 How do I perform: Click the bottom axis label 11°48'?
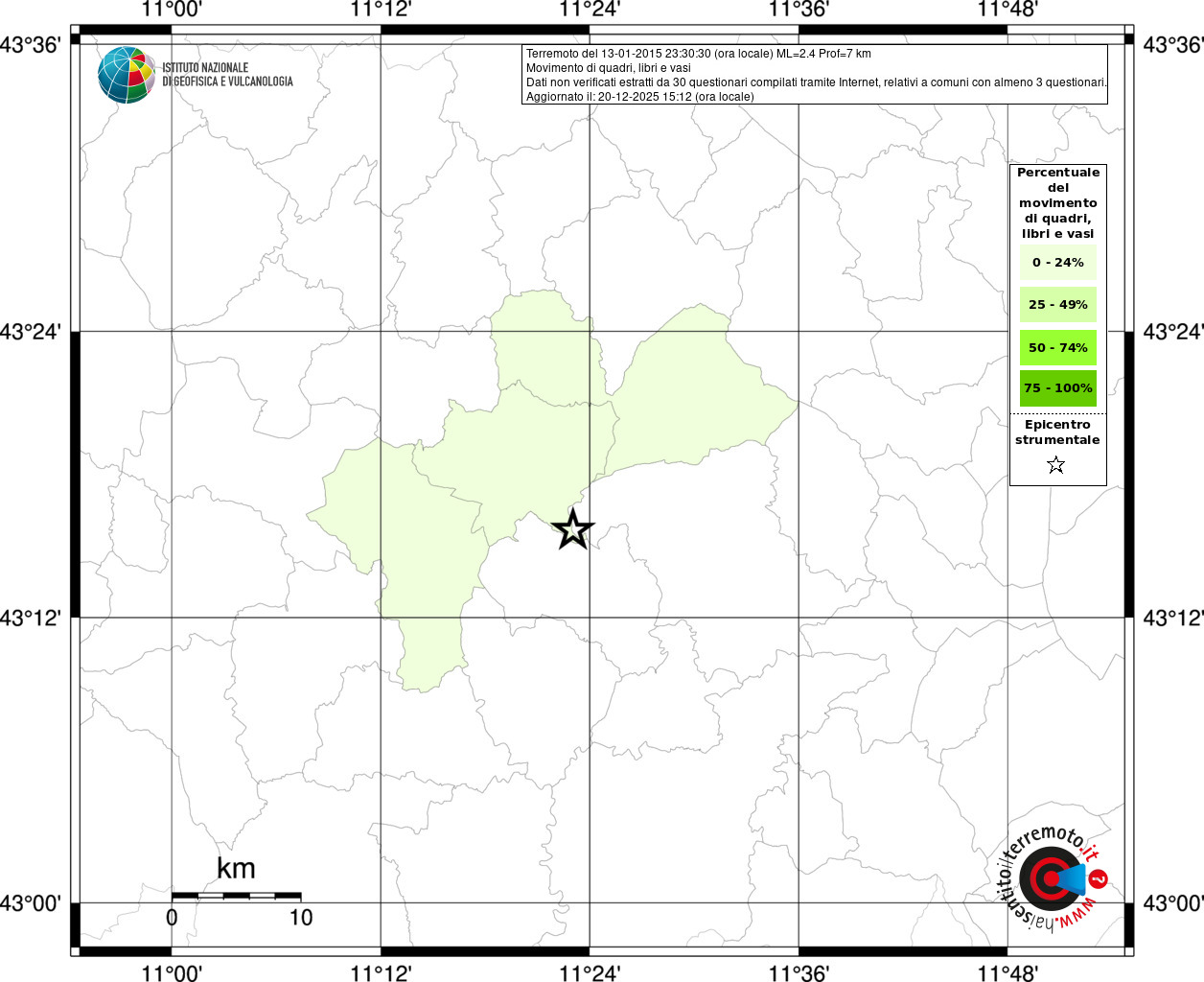tap(1007, 973)
